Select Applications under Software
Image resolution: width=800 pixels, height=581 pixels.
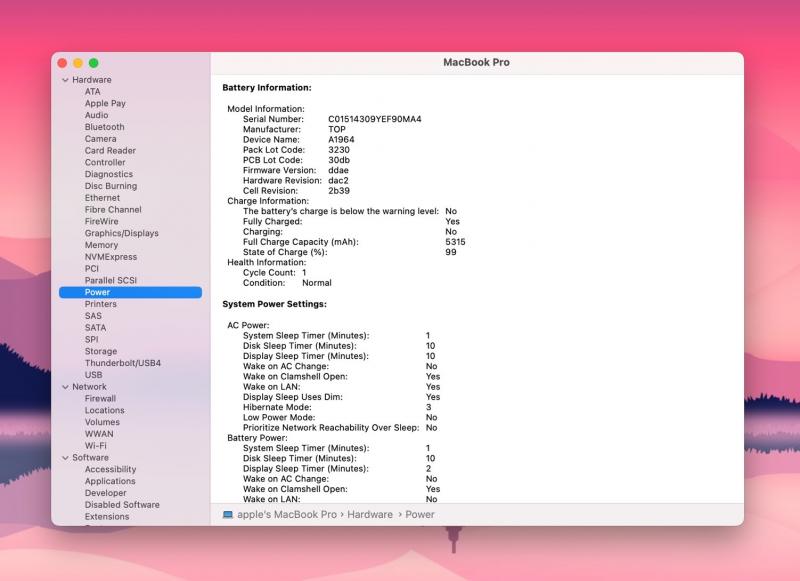click(110, 481)
